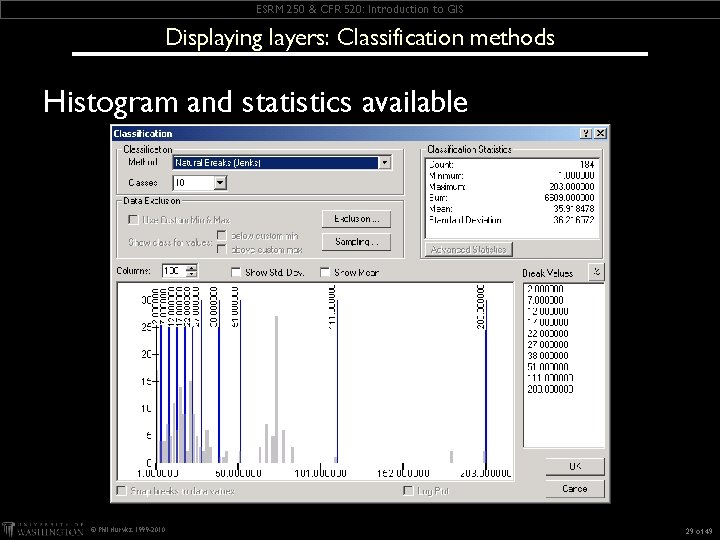Select break value 12.000000
The width and height of the screenshot is (720, 540).
click(x=548, y=311)
